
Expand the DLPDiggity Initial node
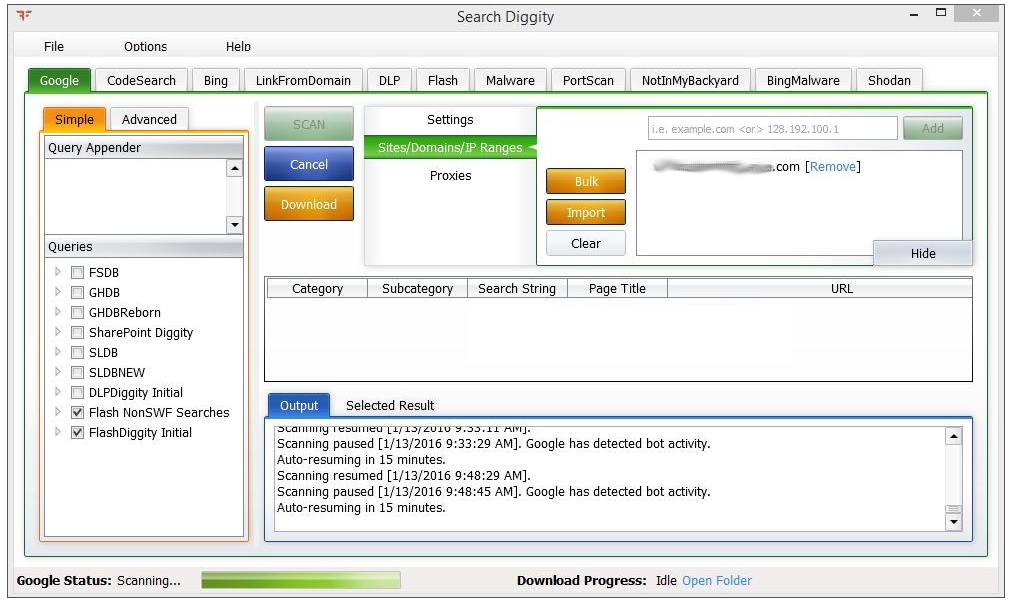pyautogui.click(x=57, y=392)
